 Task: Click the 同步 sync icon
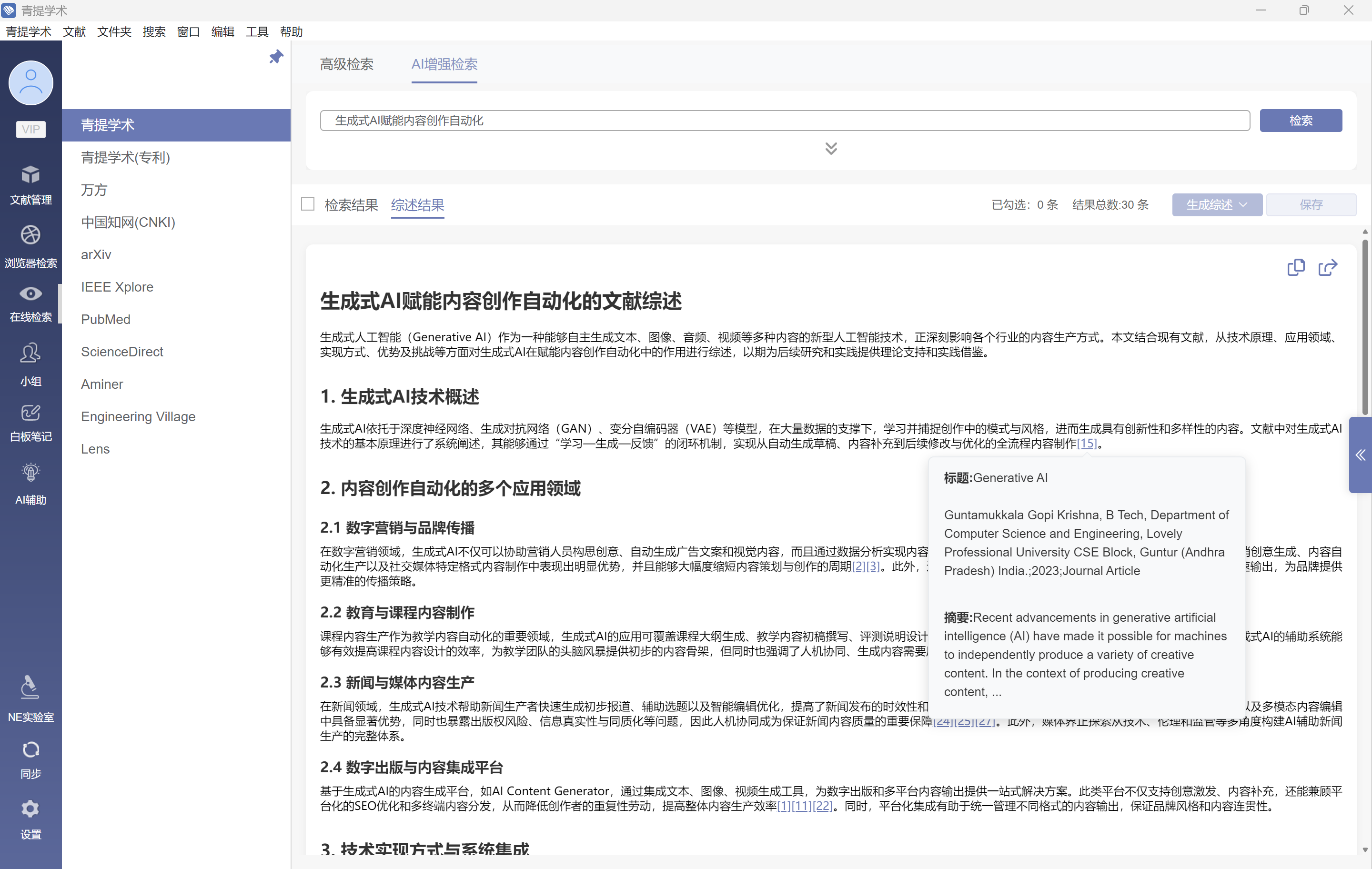click(x=30, y=750)
